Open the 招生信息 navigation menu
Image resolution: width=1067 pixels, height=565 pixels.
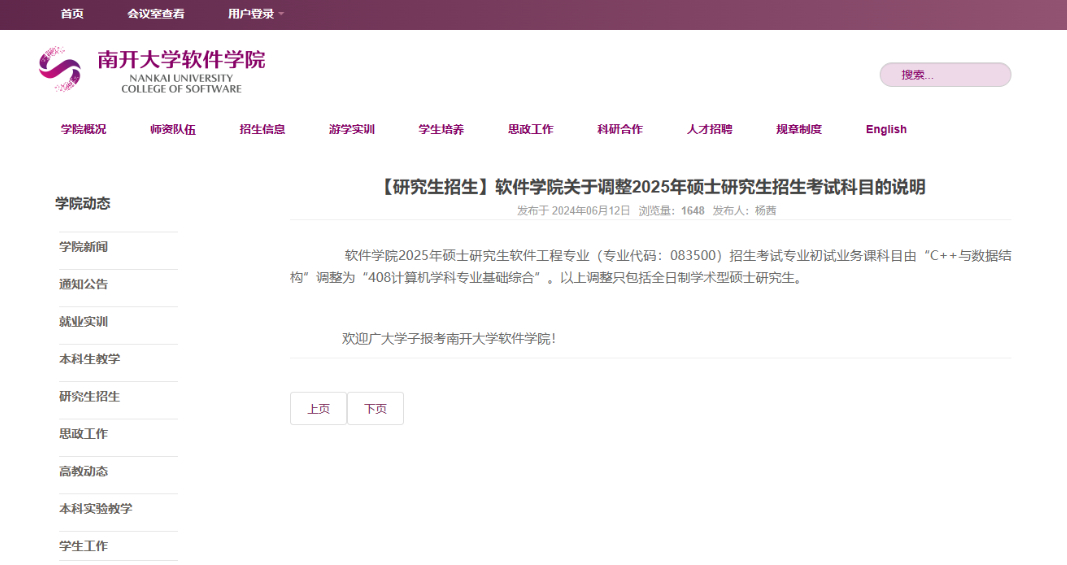[263, 129]
